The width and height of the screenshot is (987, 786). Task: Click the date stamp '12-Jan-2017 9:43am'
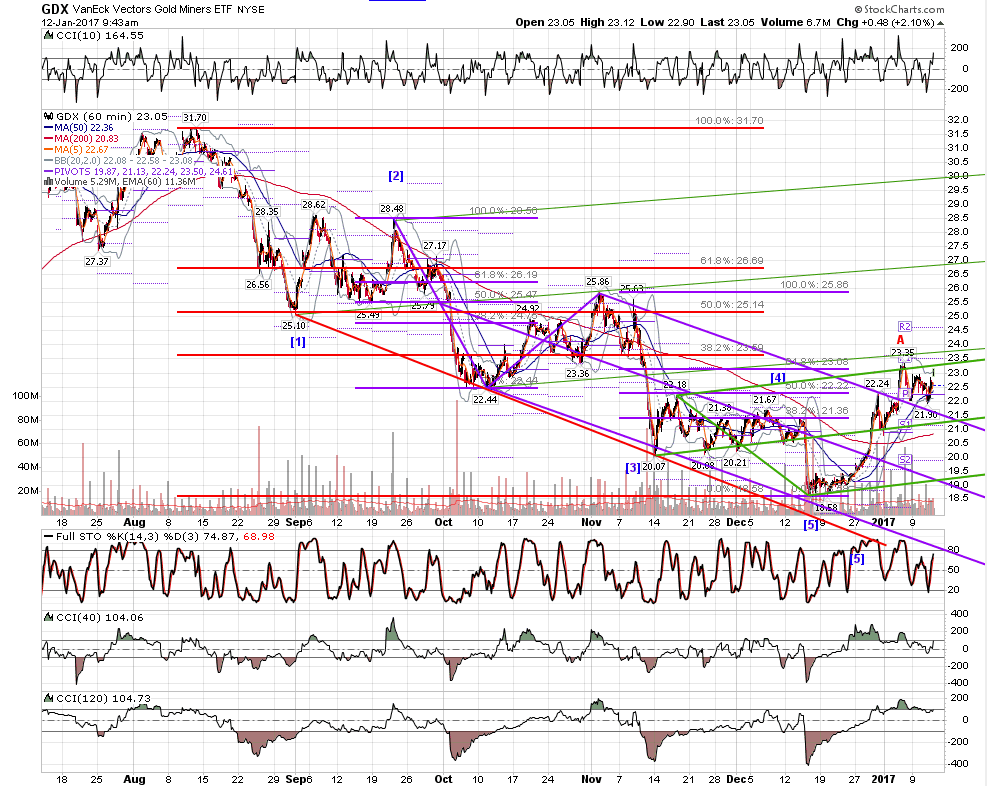click(90, 22)
